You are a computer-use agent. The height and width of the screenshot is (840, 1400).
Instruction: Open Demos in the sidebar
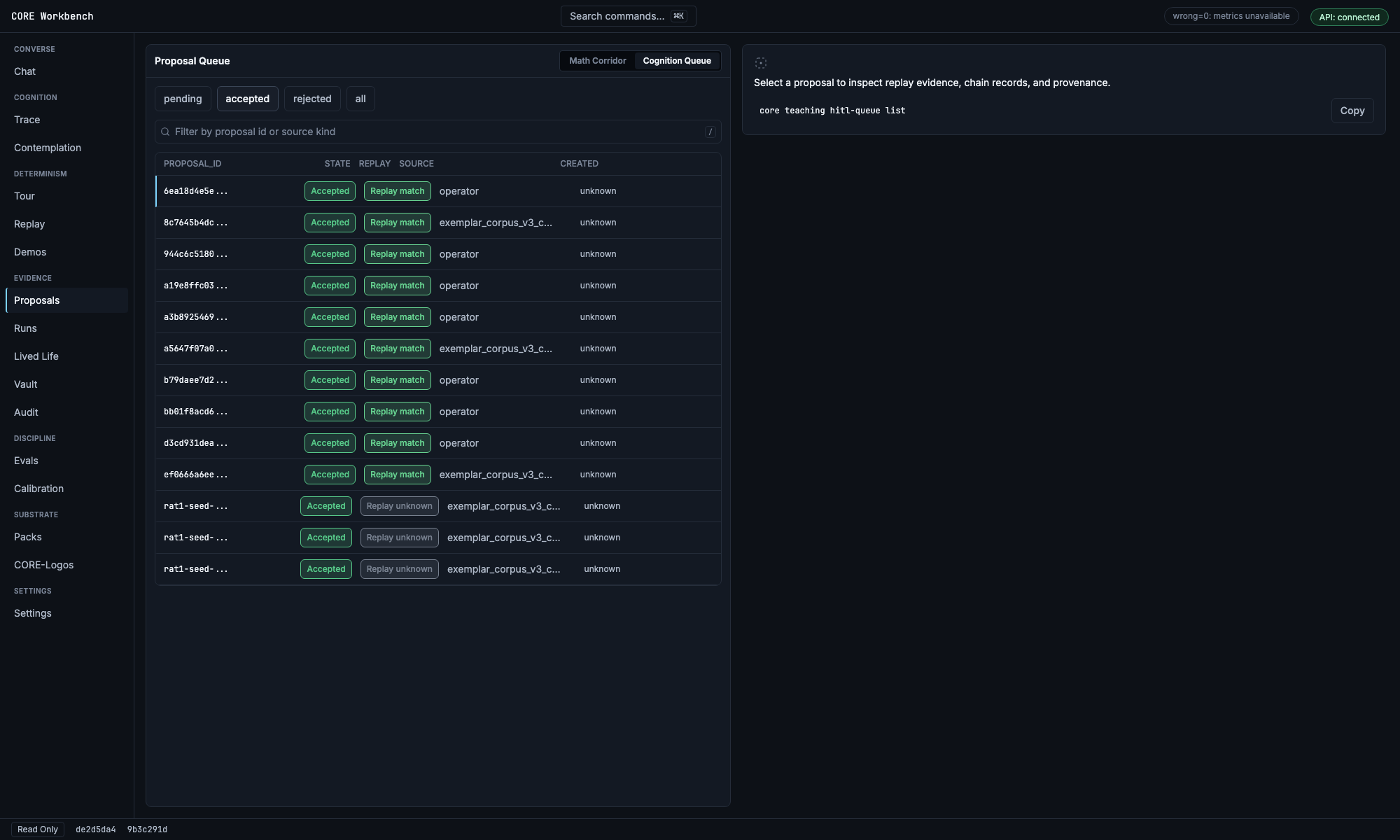pyautogui.click(x=66, y=252)
